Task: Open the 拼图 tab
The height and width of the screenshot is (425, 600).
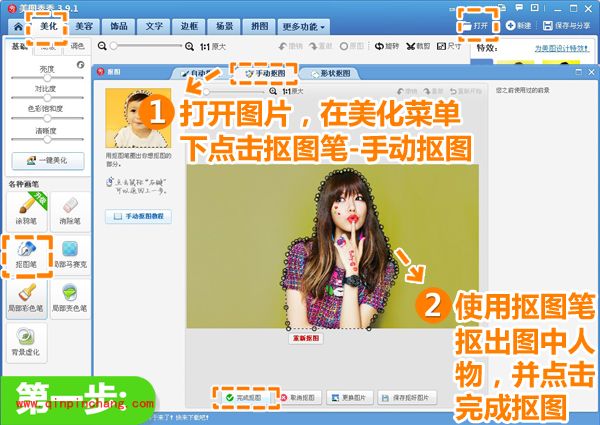Action: click(x=259, y=26)
